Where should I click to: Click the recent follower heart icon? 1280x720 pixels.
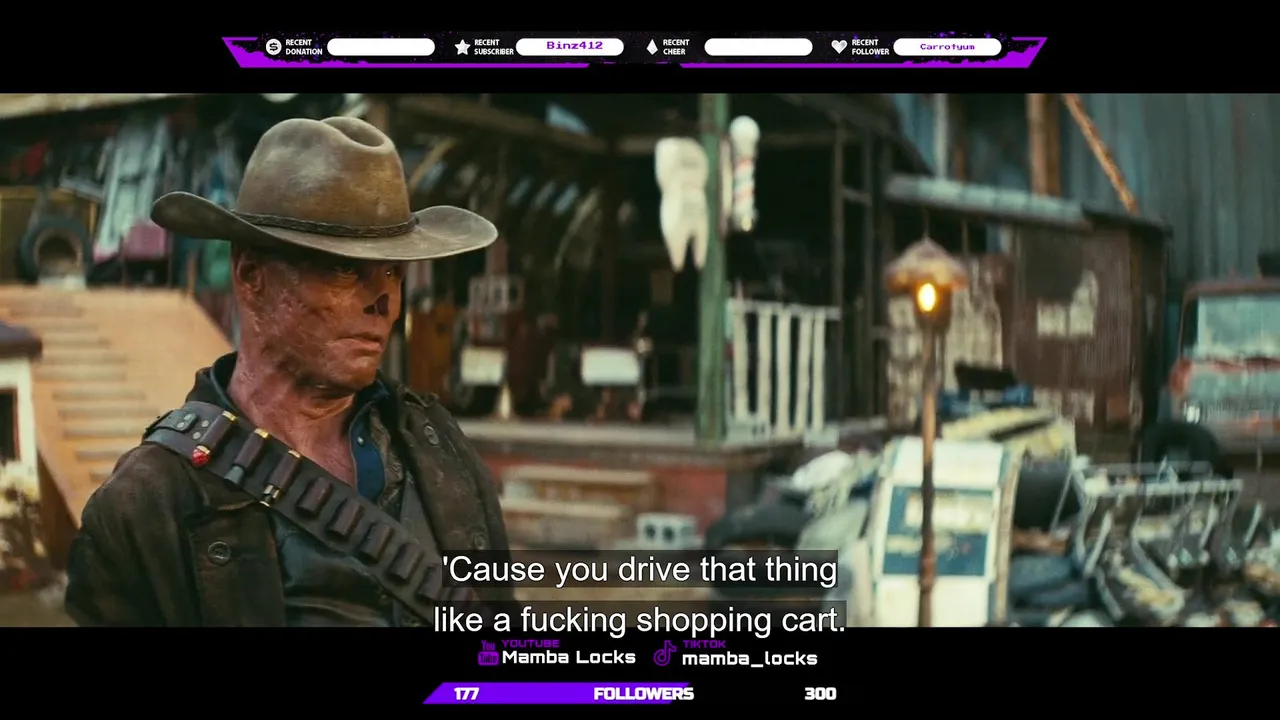839,47
